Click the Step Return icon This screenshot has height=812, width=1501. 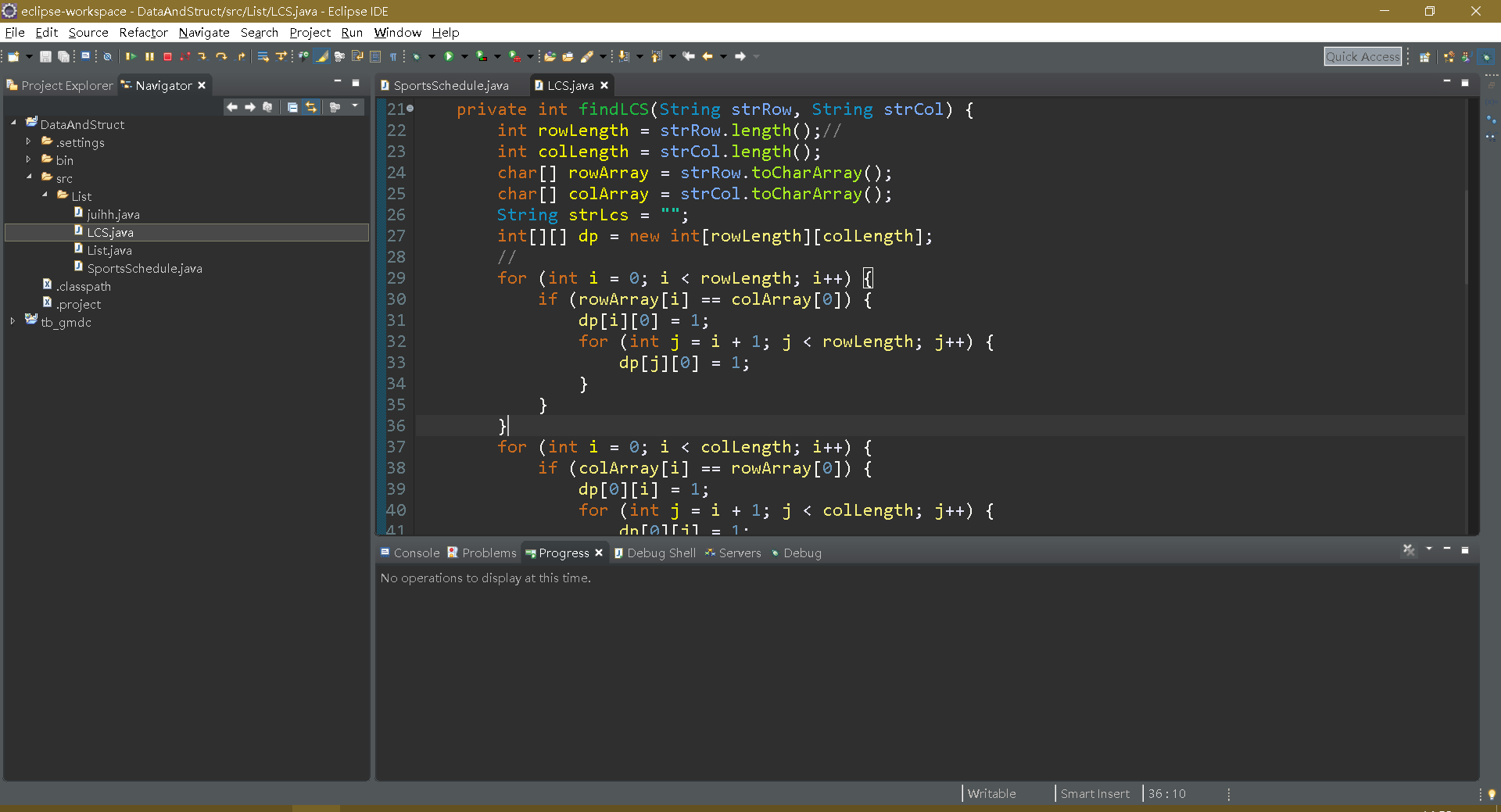point(242,56)
